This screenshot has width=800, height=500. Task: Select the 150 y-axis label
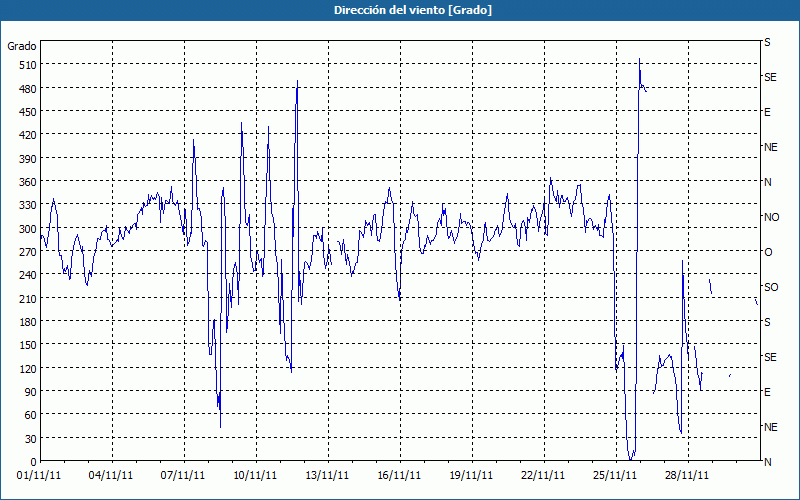point(28,345)
